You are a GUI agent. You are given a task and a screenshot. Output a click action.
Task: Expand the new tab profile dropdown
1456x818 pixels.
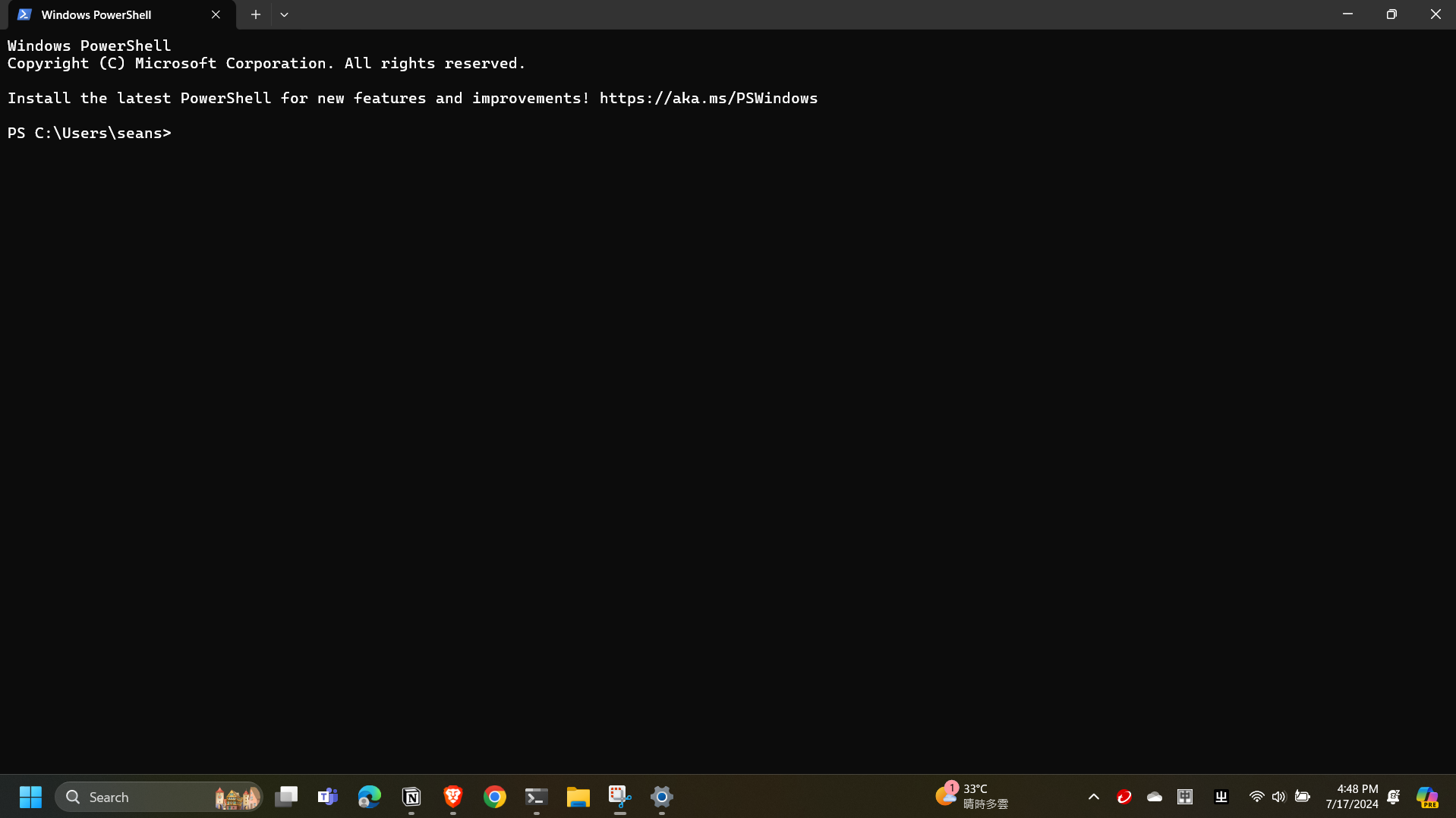pyautogui.click(x=284, y=14)
